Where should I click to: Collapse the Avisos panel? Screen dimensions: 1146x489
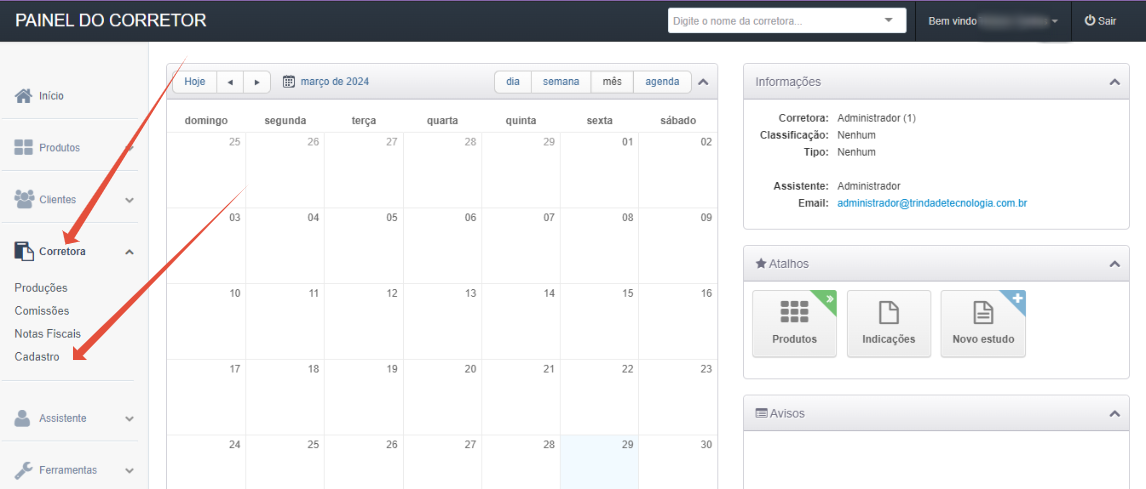point(1114,414)
